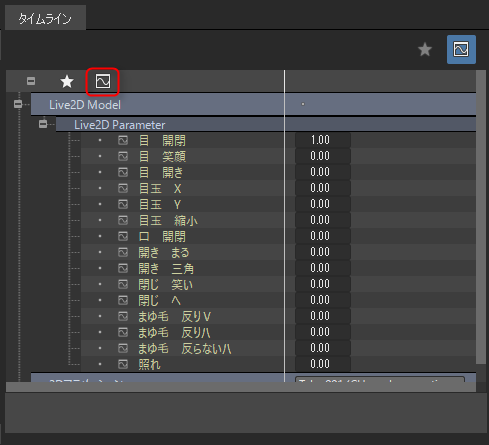Click the gray star icon at top right

425,49
